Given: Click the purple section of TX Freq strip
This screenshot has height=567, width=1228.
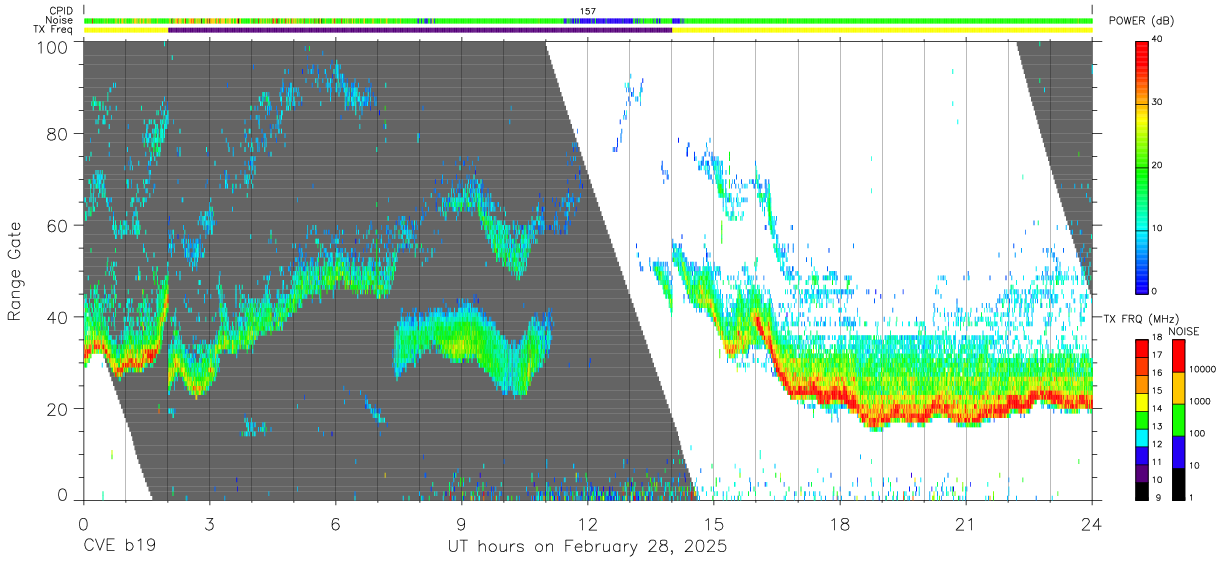Looking at the screenshot, I should click(x=420, y=29).
